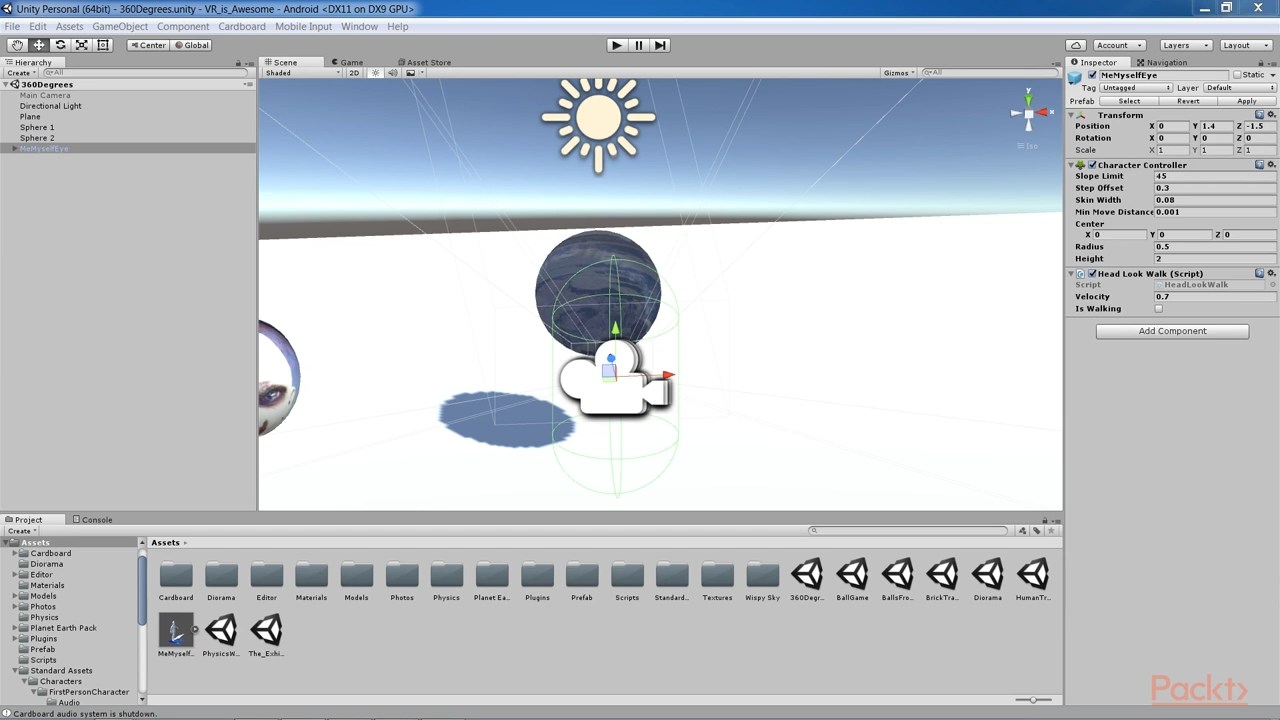Collapse the Transform component

click(1072, 115)
